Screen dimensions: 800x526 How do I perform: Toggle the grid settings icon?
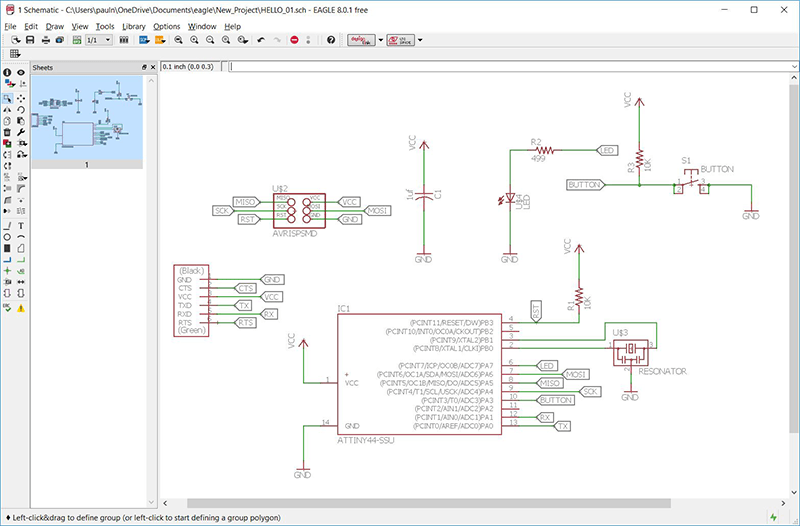pos(13,53)
